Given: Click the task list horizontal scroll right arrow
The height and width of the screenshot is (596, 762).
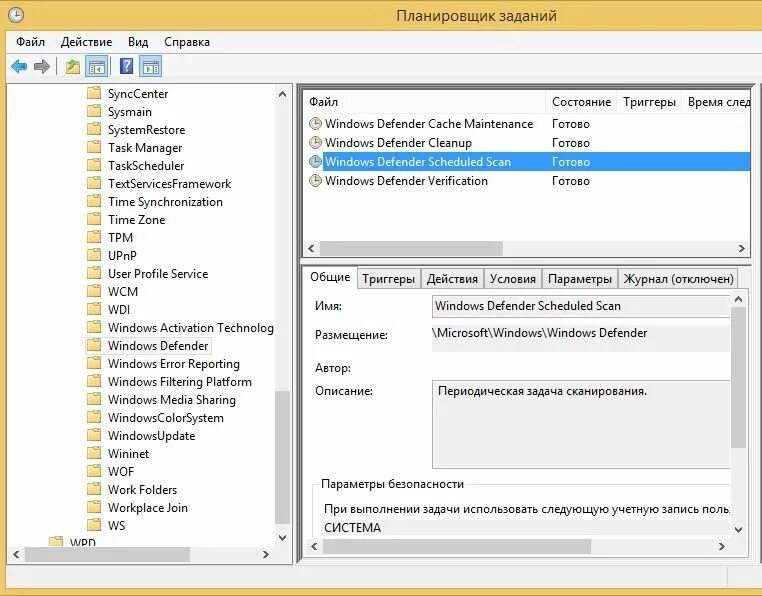Looking at the screenshot, I should coord(742,248).
